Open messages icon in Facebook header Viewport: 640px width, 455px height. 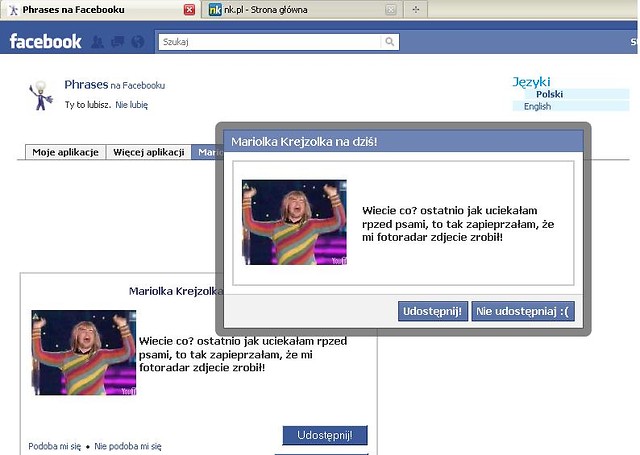(x=118, y=42)
